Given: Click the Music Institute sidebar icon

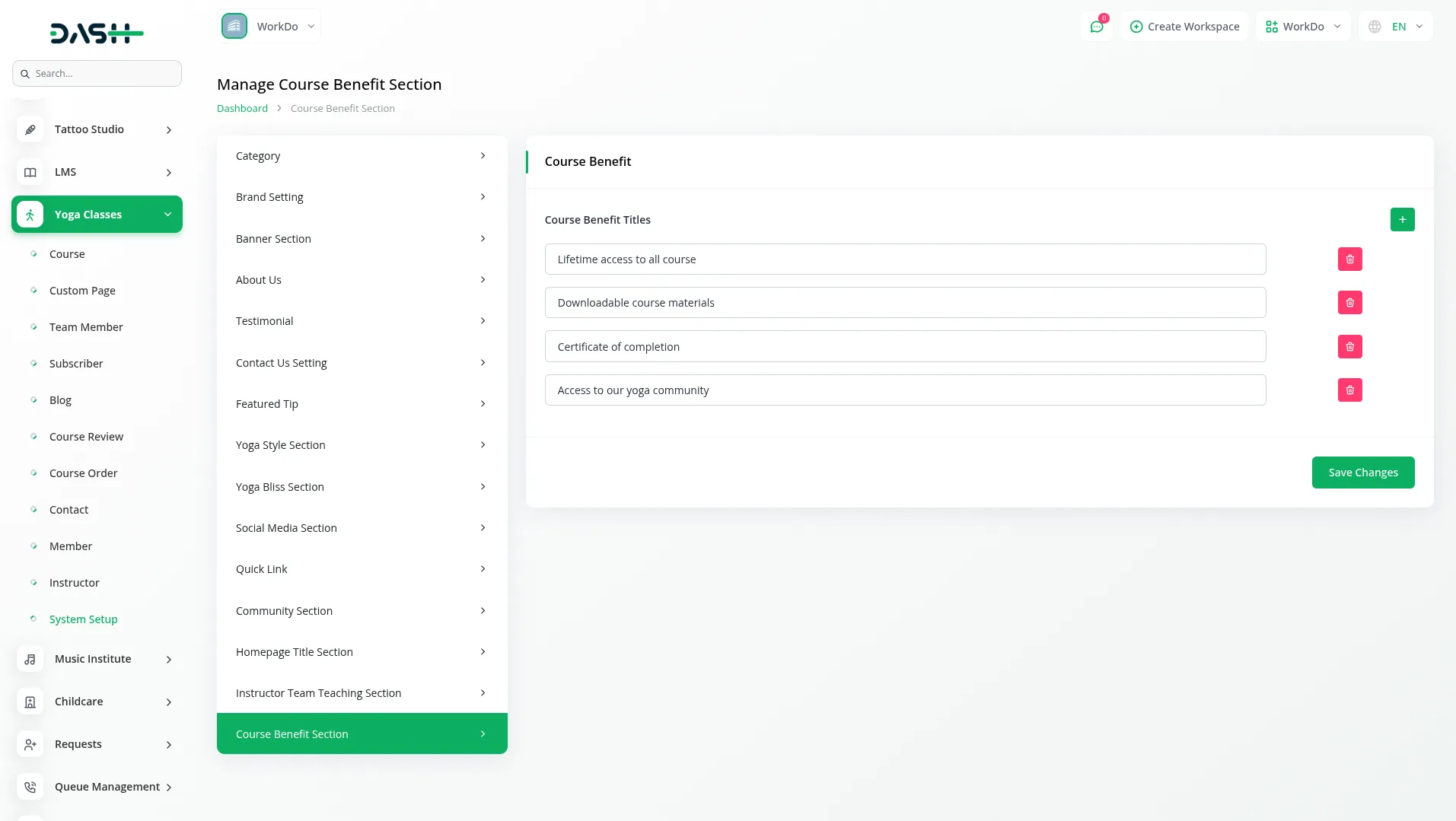Looking at the screenshot, I should point(30,660).
